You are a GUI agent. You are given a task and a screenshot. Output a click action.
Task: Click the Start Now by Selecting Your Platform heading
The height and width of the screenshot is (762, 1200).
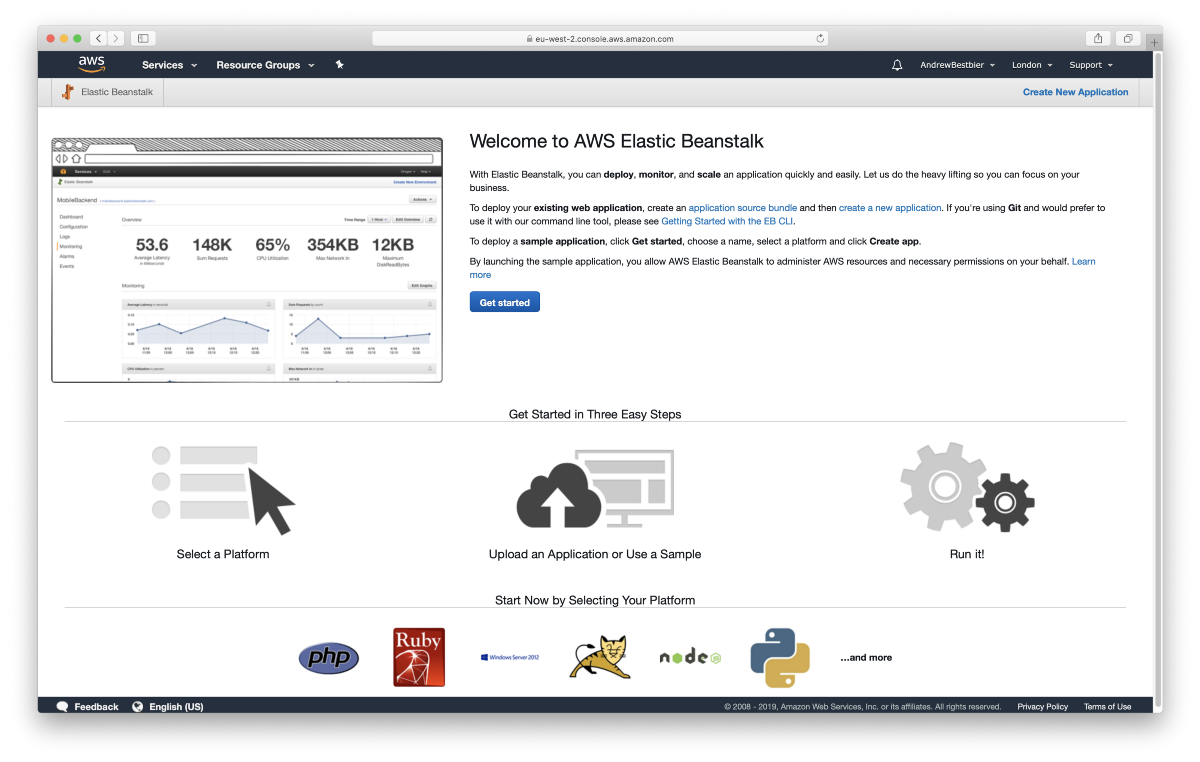[x=595, y=600]
